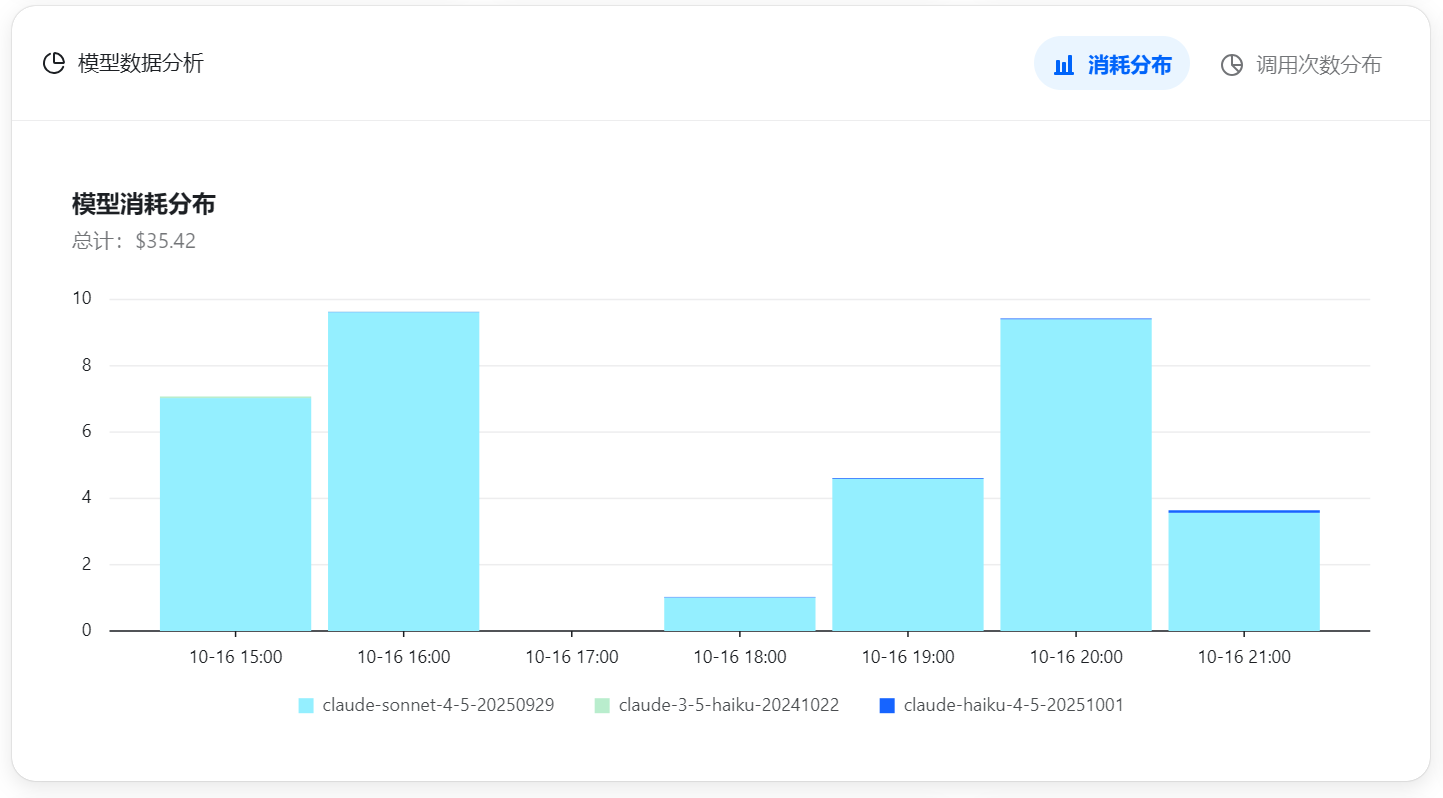Click the y-axis value 6
The width and height of the screenshot is (1443, 798).
[x=86, y=431]
